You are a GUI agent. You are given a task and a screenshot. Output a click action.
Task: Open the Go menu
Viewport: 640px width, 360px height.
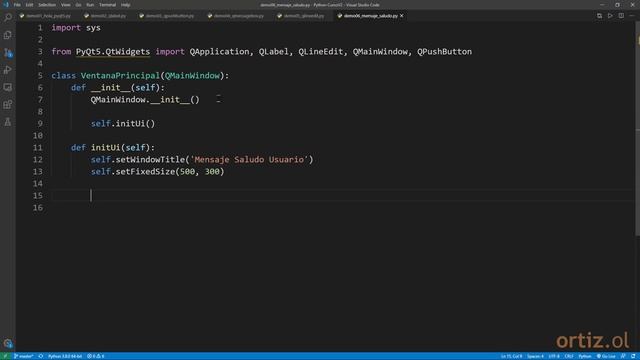coord(78,5)
